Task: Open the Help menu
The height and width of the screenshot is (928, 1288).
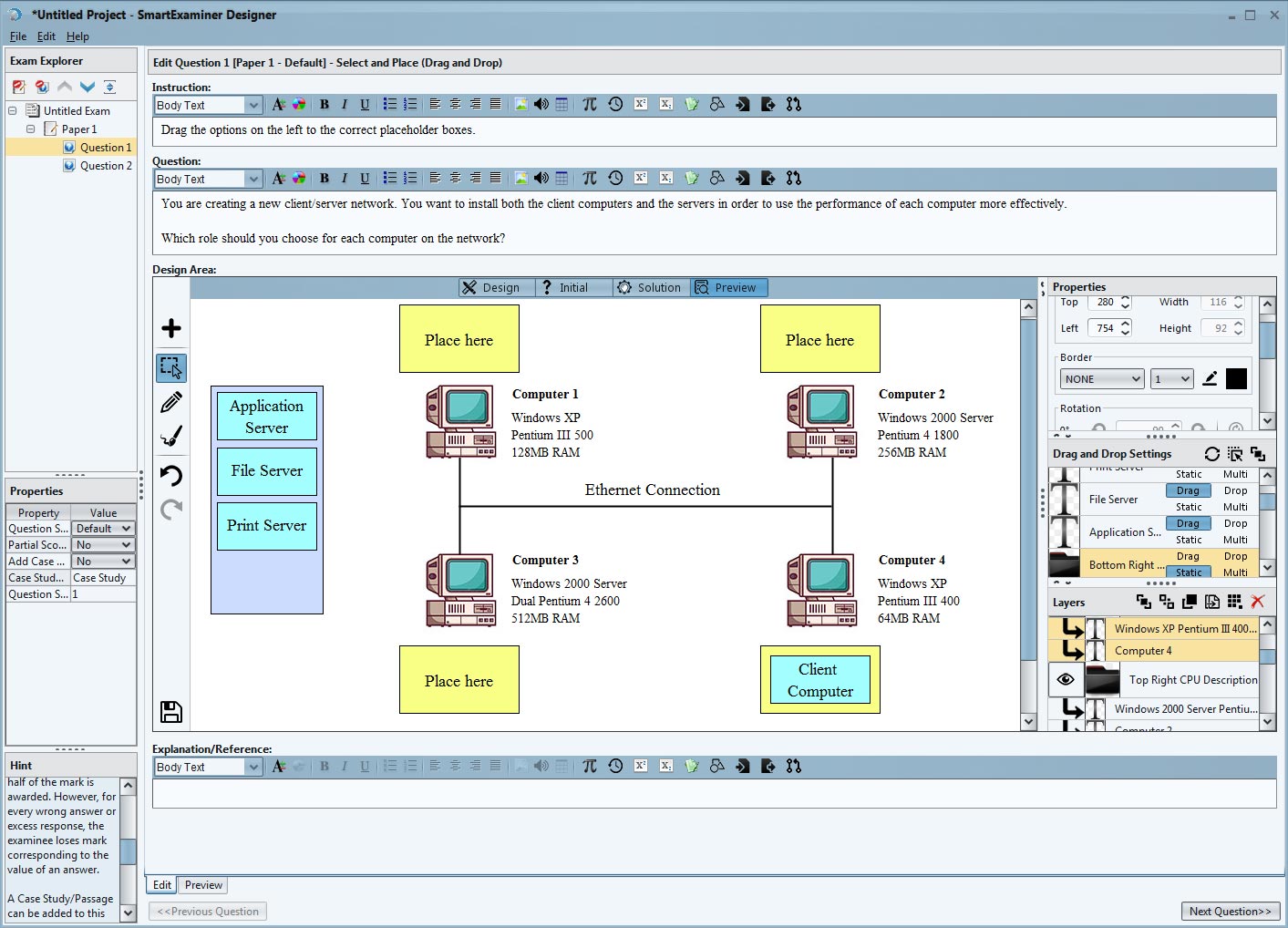Action: coord(77,36)
